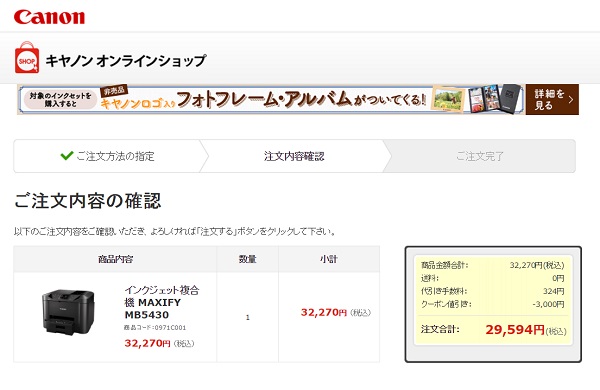Viewport: 600px width, 390px height.
Task: Click the クーポン値引き -3,000円 row
Action: [x=492, y=304]
